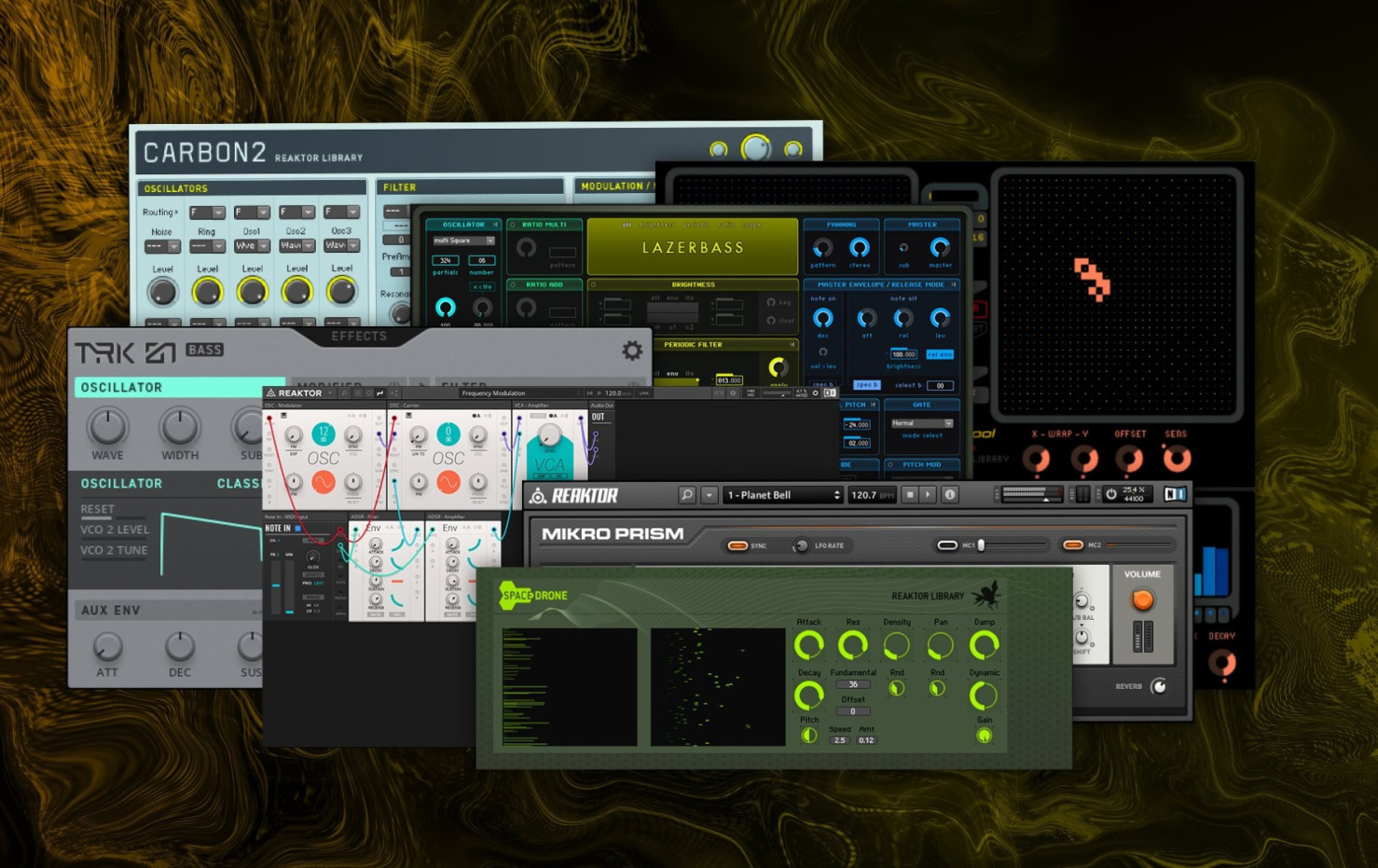This screenshot has height=868, width=1378.
Task: Open the EFFECTS tab in TRK-01 Bass
Action: tap(359, 337)
